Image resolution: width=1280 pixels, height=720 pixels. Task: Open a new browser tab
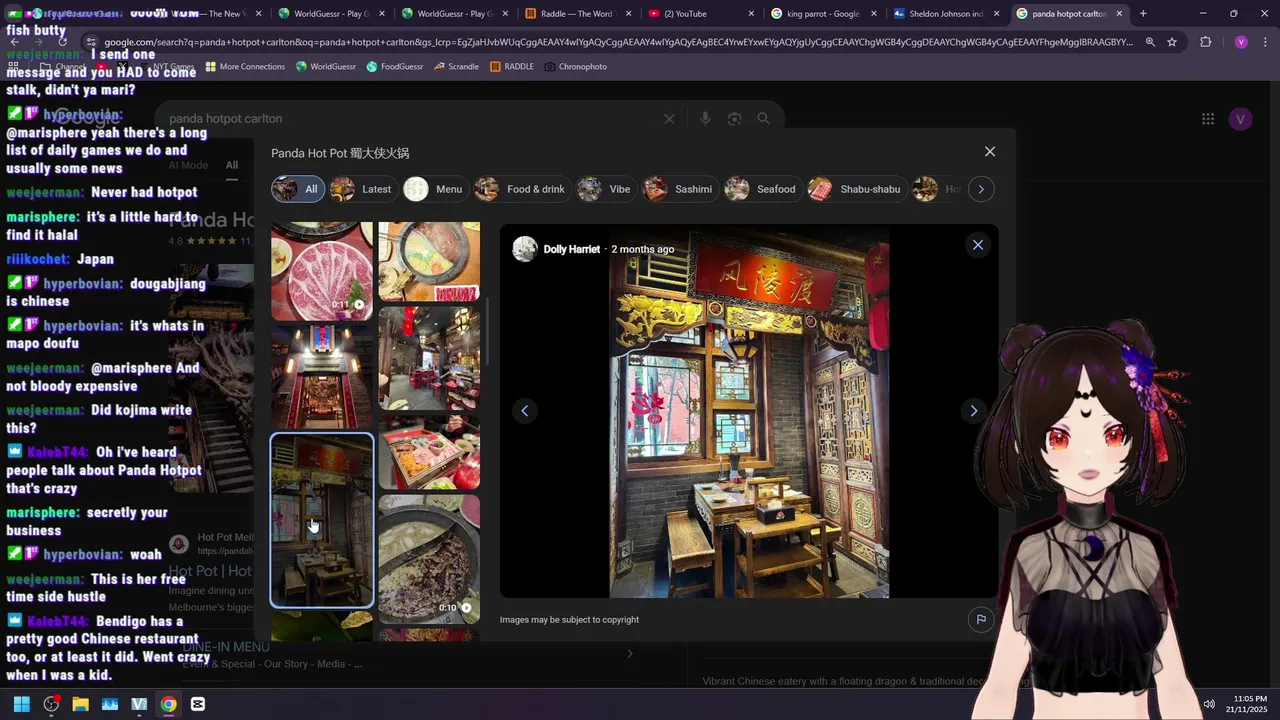(1143, 14)
